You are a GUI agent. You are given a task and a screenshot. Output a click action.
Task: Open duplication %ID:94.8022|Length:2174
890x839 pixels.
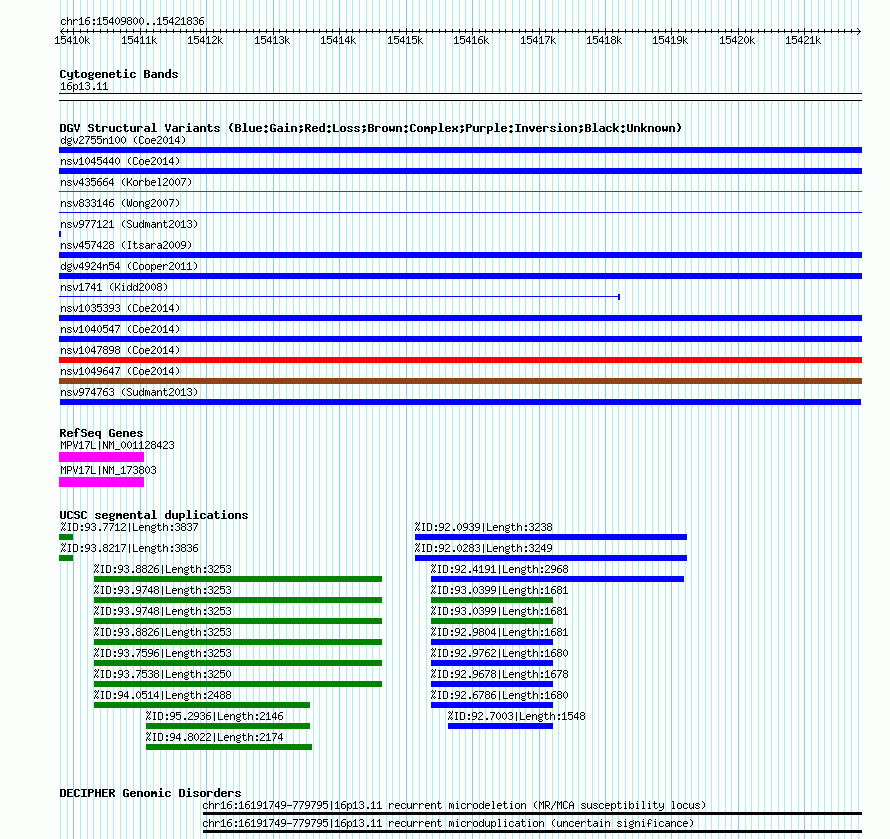229,747
